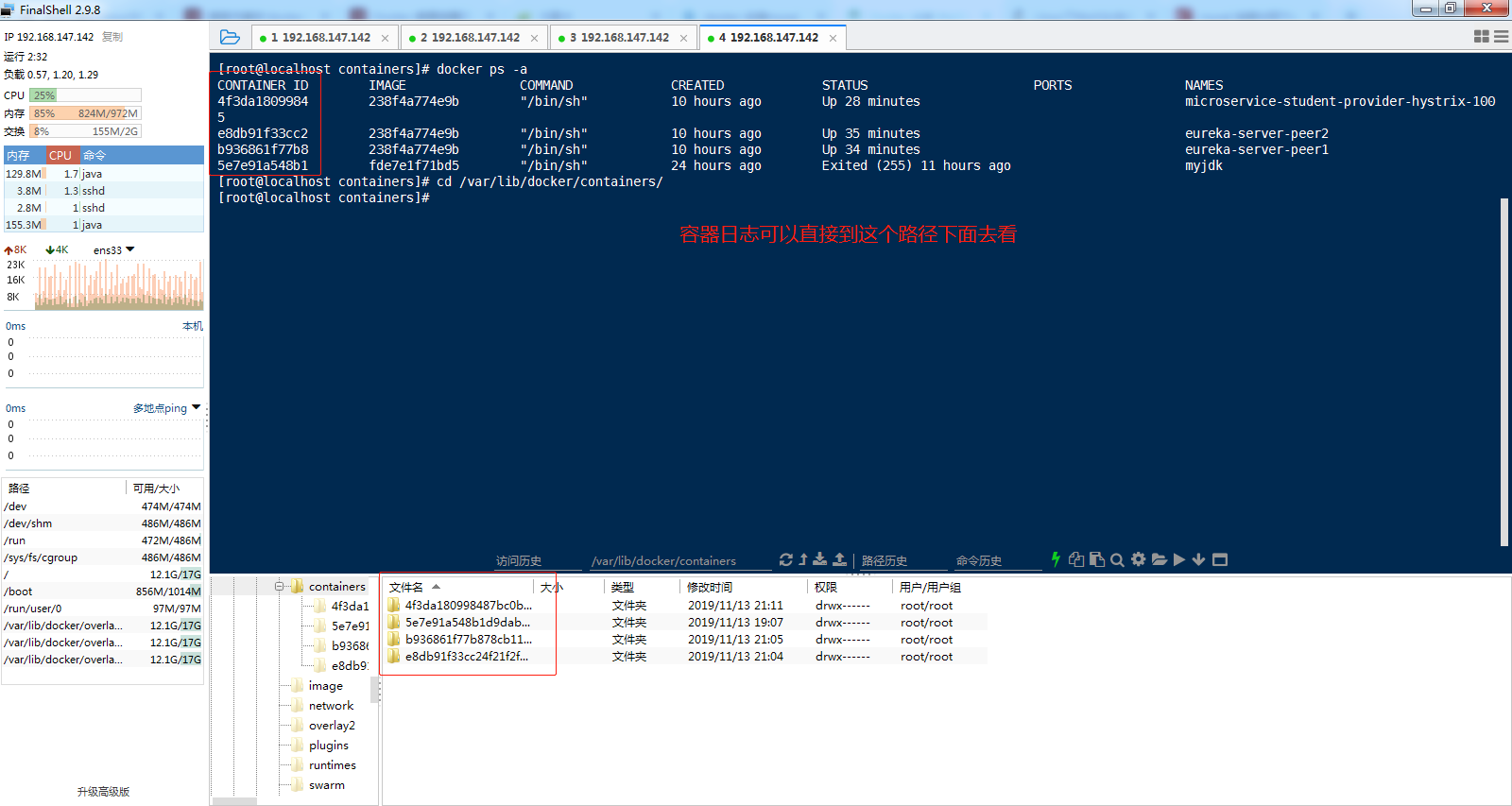Open the 多地点ping dropdown

click(166, 408)
